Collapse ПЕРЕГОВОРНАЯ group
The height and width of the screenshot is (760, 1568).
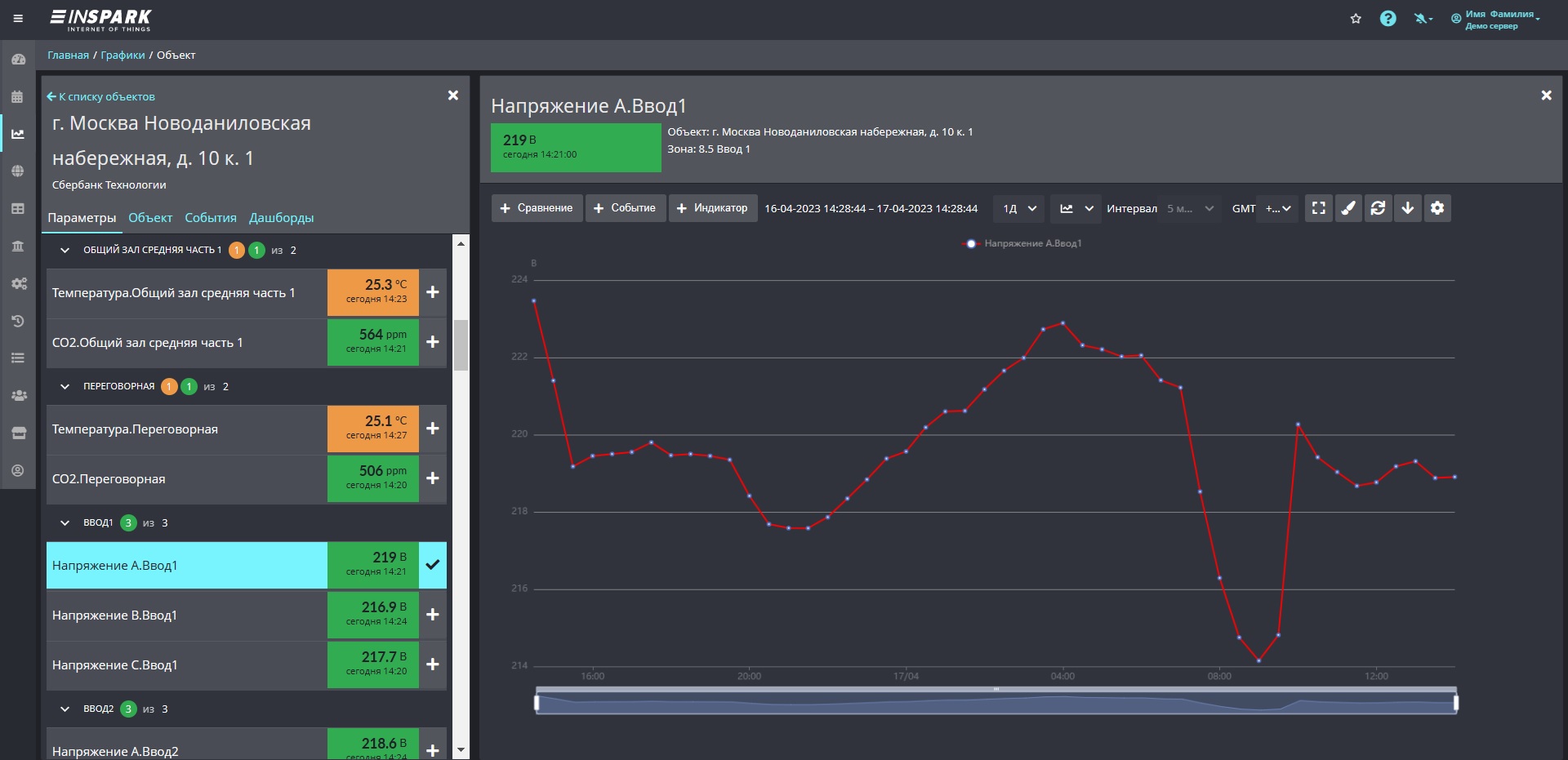pyautogui.click(x=65, y=386)
